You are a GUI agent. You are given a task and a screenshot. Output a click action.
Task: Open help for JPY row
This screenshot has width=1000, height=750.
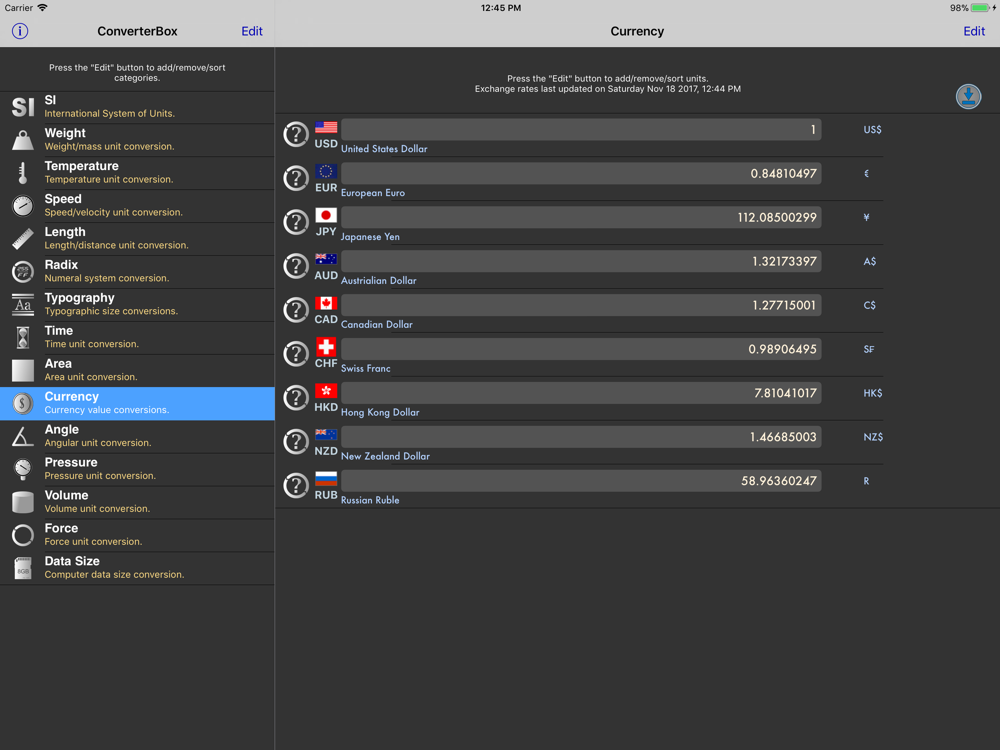click(296, 223)
